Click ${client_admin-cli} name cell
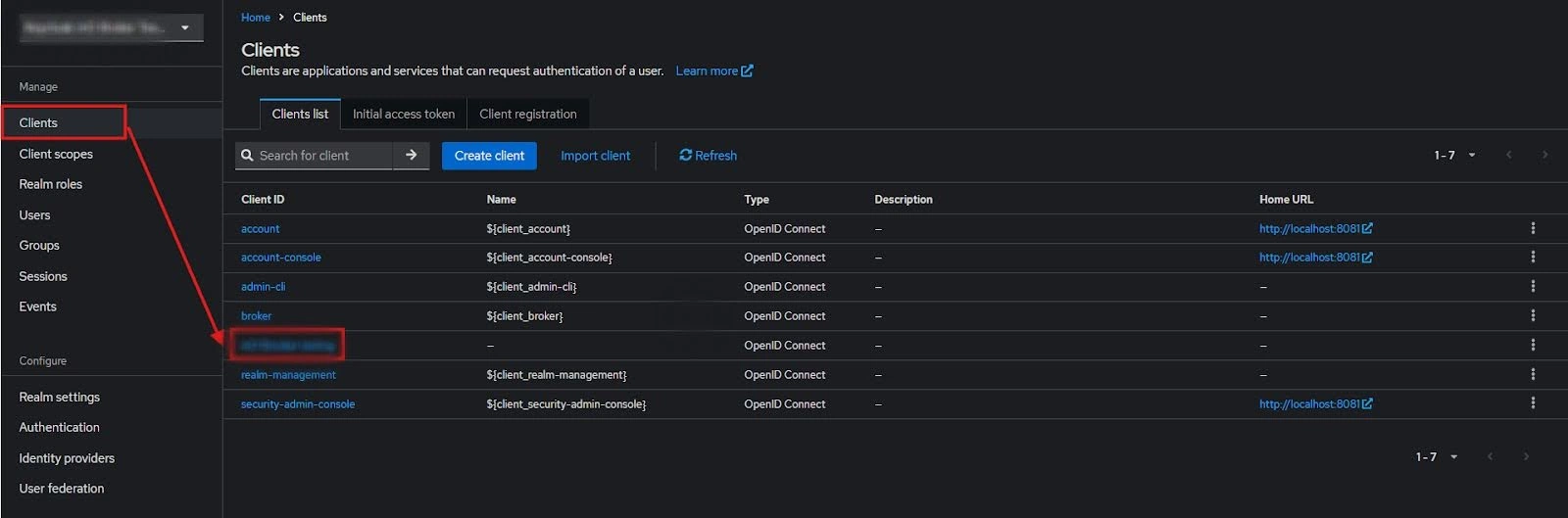Viewport: 1568px width, 518px height. tap(531, 286)
